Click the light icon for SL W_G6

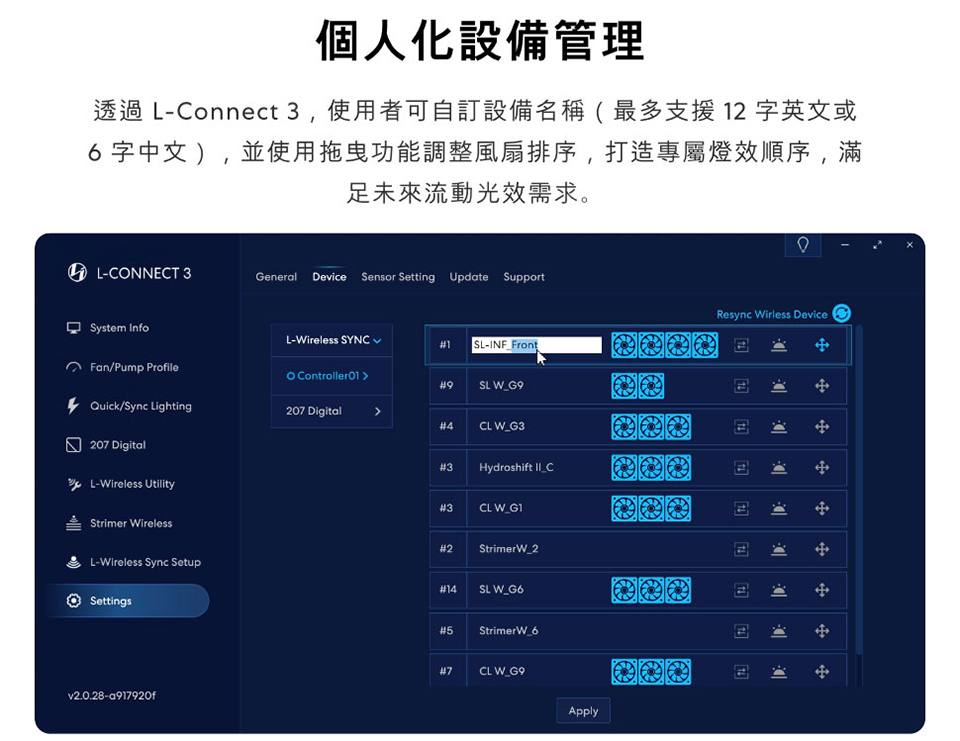tap(778, 590)
